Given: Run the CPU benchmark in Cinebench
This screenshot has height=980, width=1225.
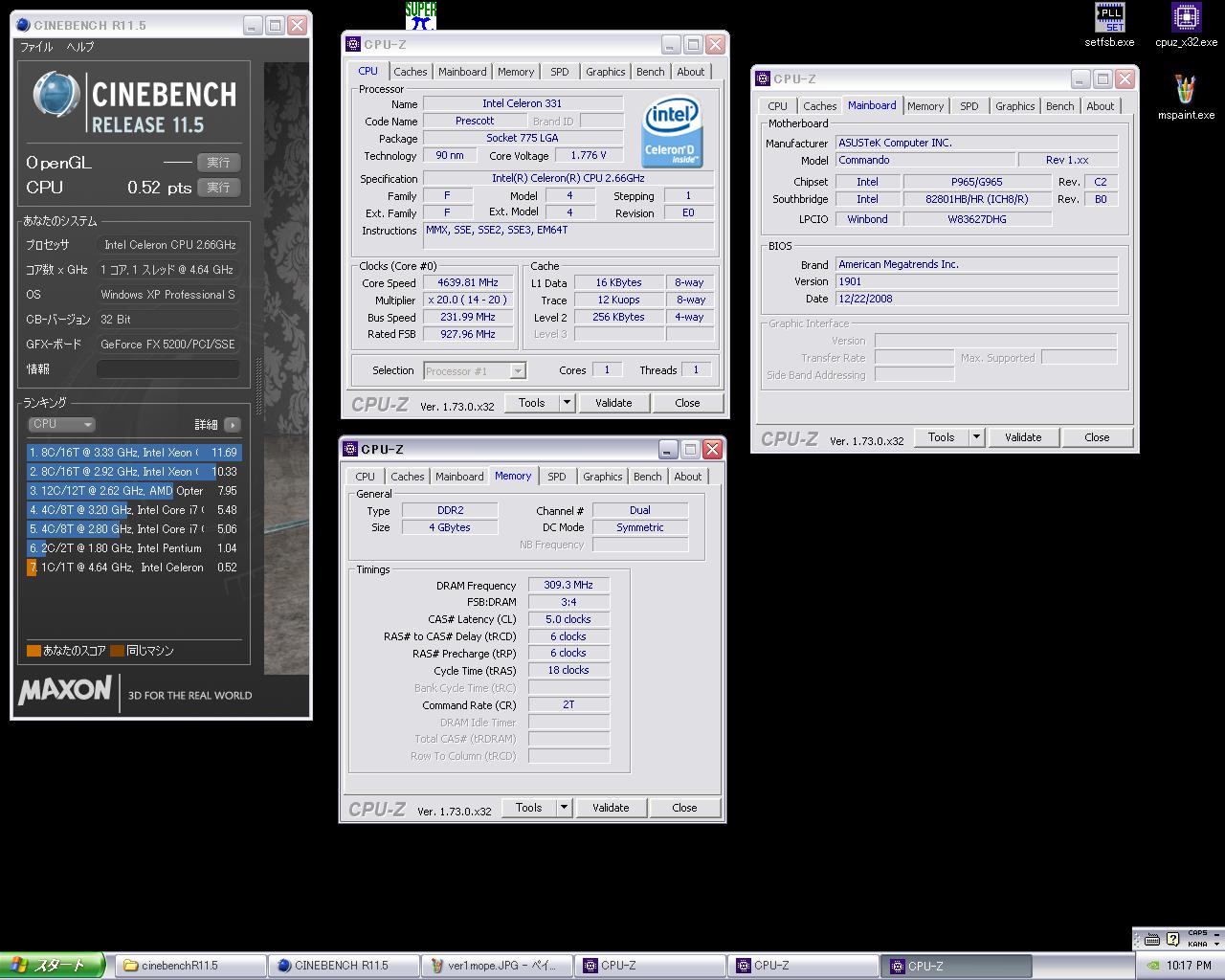Looking at the screenshot, I should 218,188.
